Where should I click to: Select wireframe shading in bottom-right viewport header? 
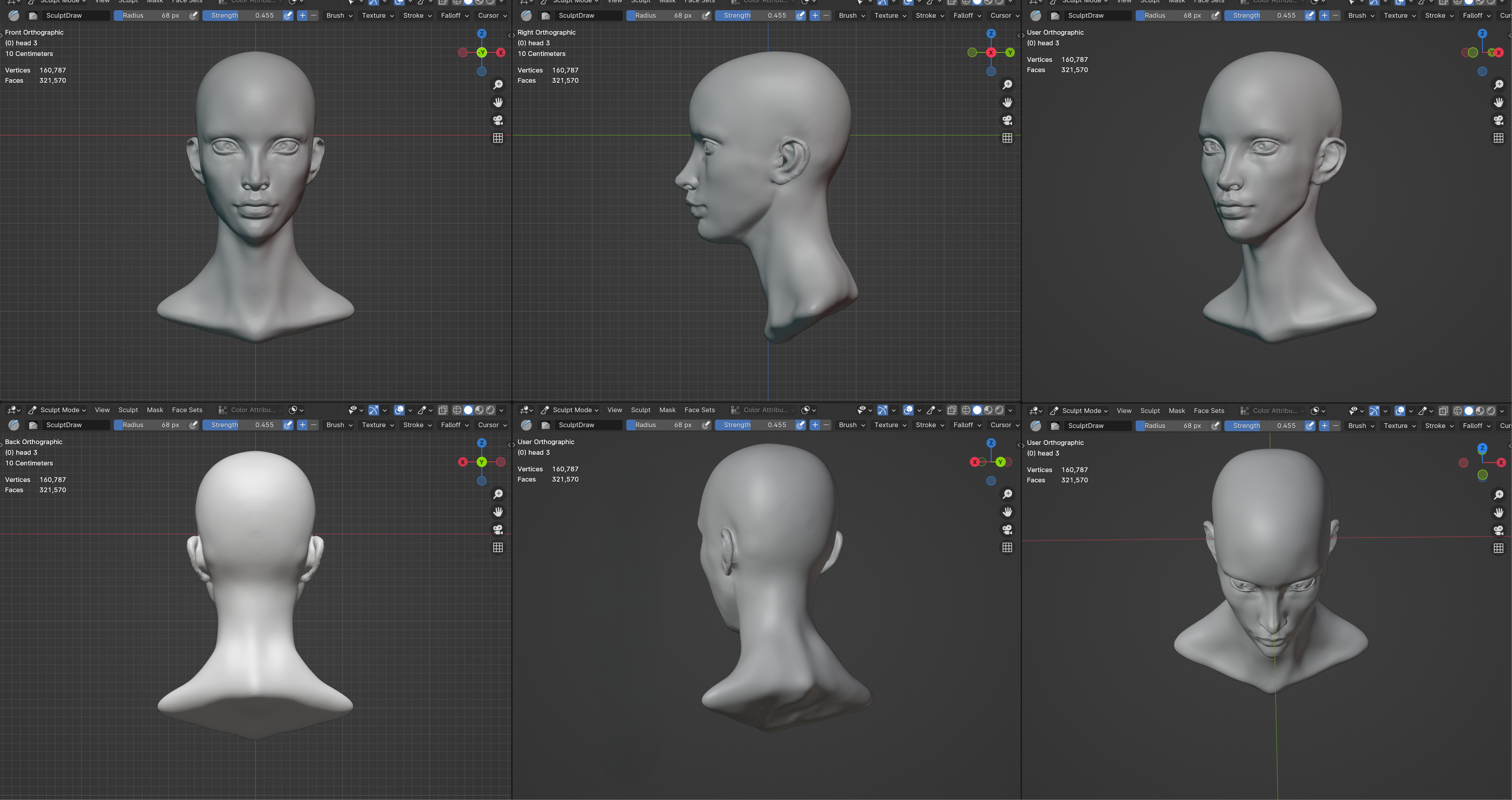tap(1457, 411)
